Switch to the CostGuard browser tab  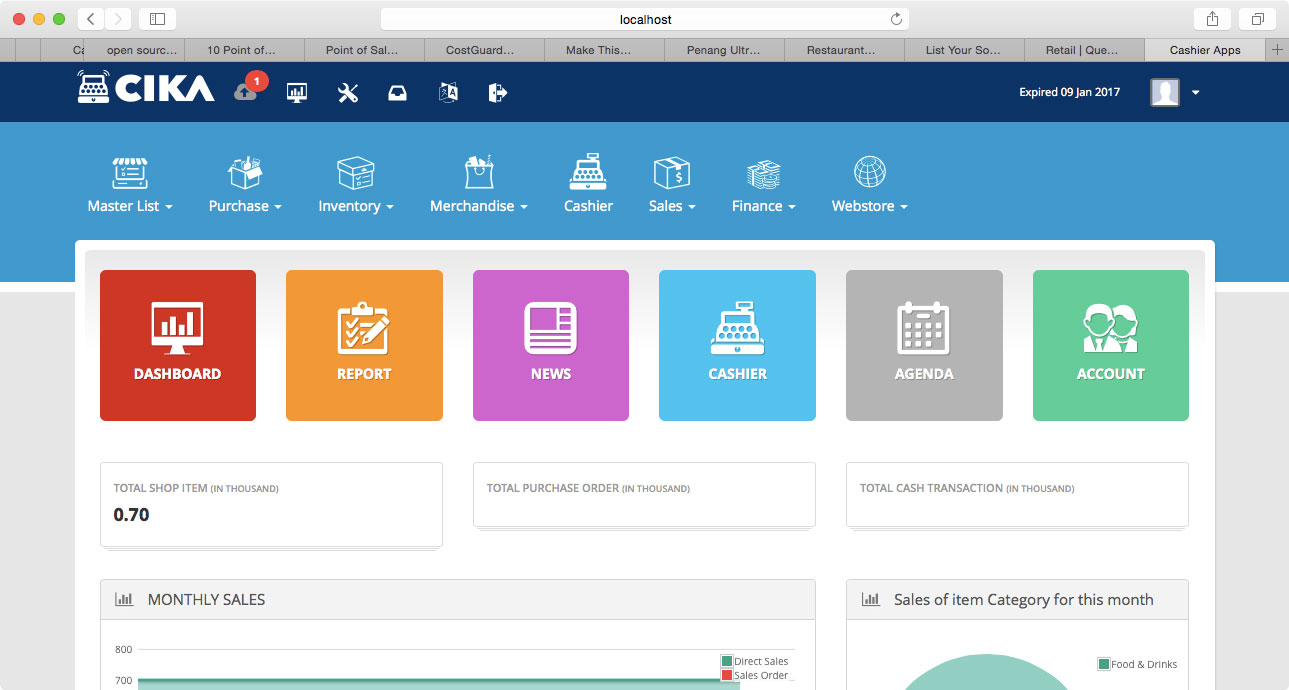(x=484, y=50)
